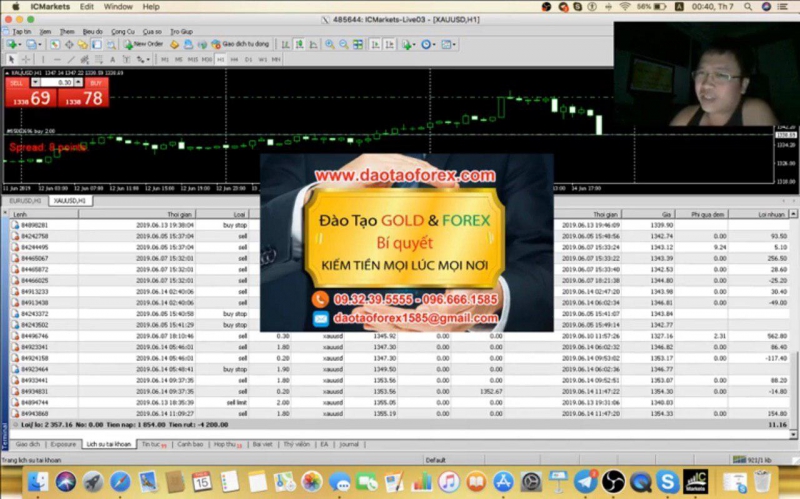Image resolution: width=800 pixels, height=499 pixels.
Task: Expand the new chart dropdown arrow
Action: pos(20,44)
